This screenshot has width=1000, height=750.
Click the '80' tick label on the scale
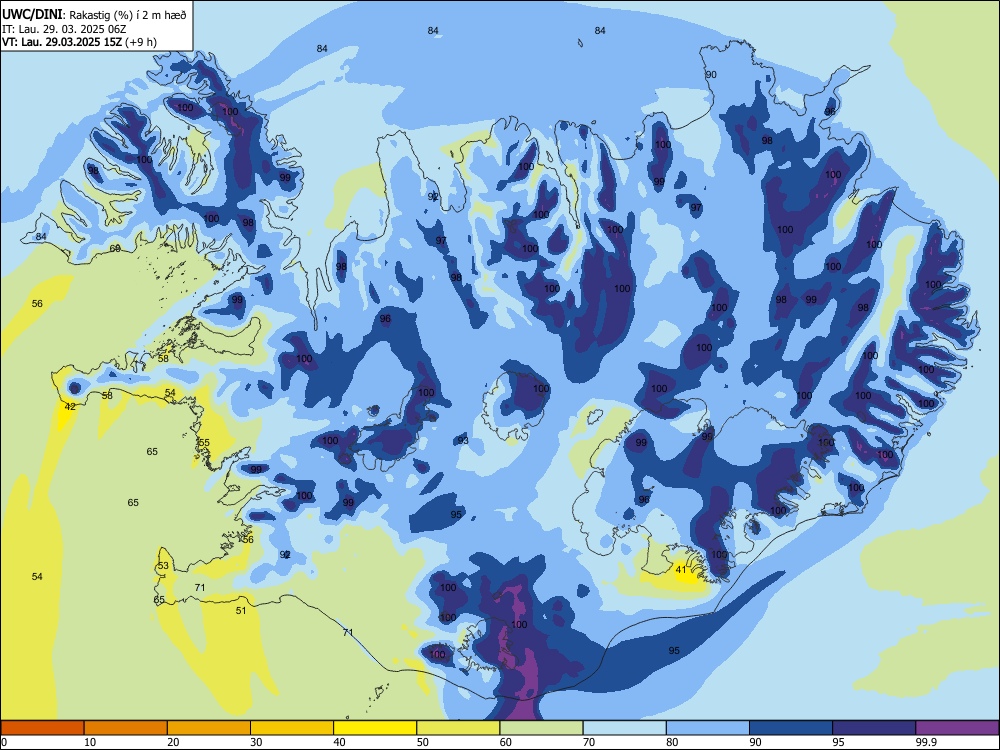pos(672,742)
